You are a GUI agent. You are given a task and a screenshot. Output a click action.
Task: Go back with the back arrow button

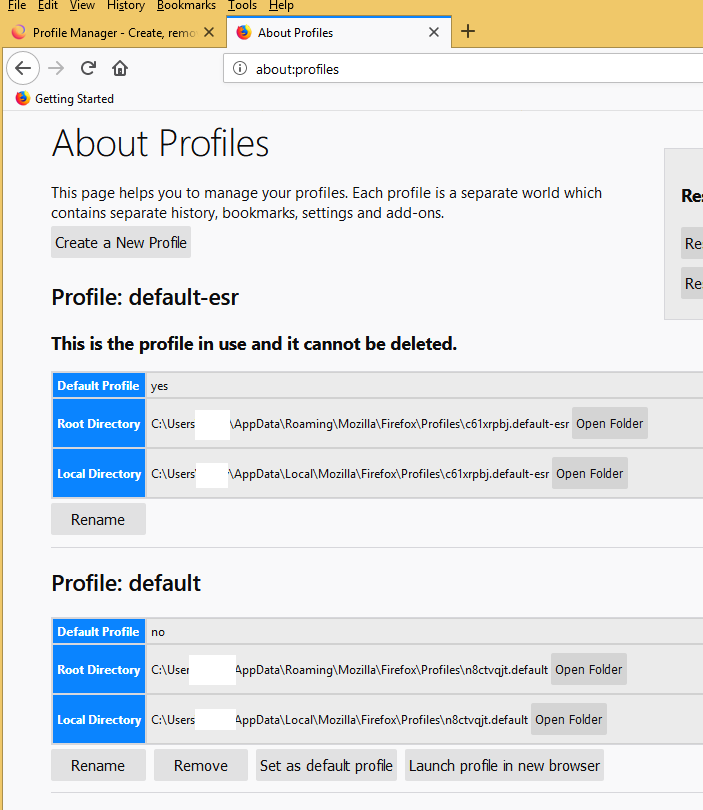(x=23, y=68)
